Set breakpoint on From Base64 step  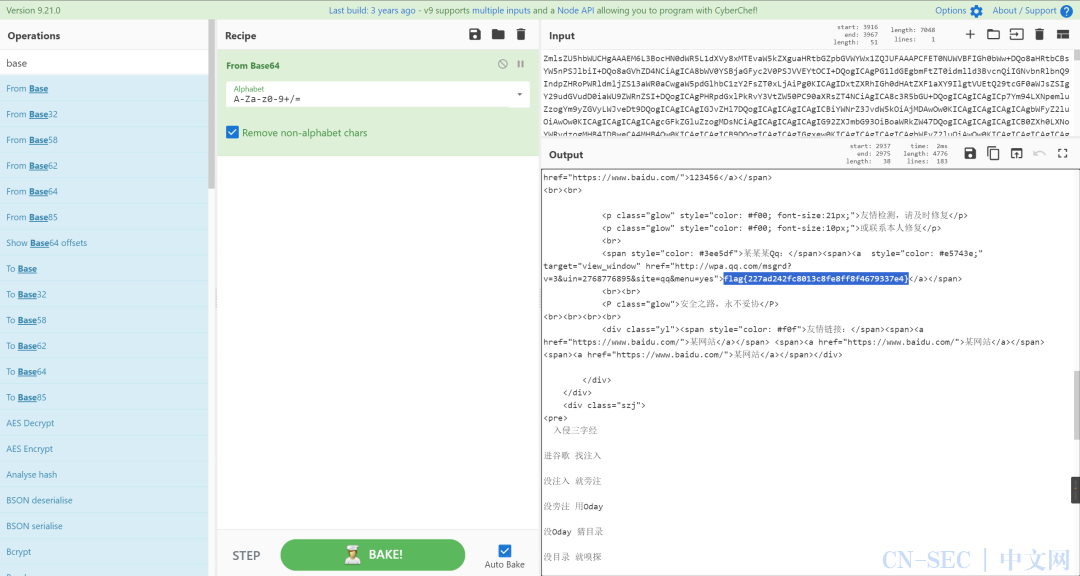[x=521, y=65]
